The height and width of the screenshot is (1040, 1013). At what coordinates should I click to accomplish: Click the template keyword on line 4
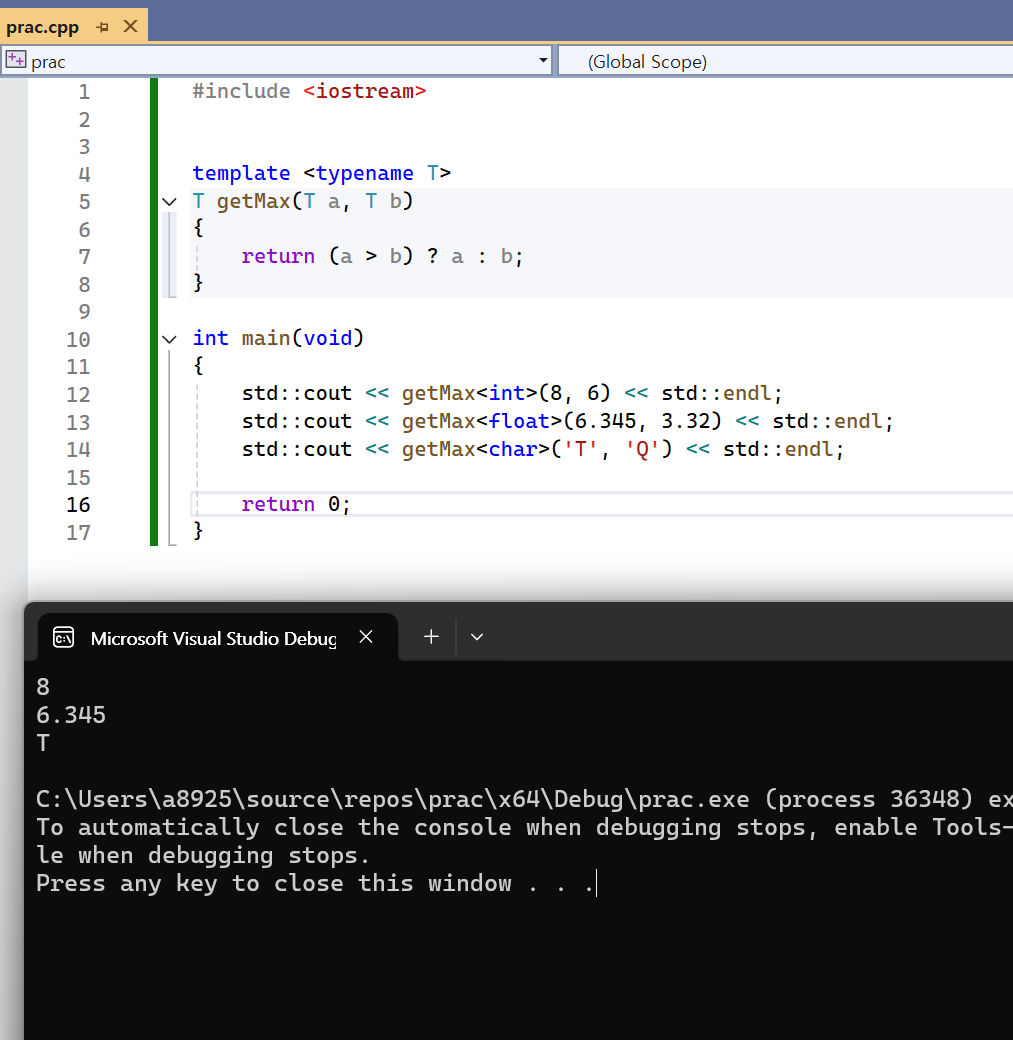pos(241,173)
